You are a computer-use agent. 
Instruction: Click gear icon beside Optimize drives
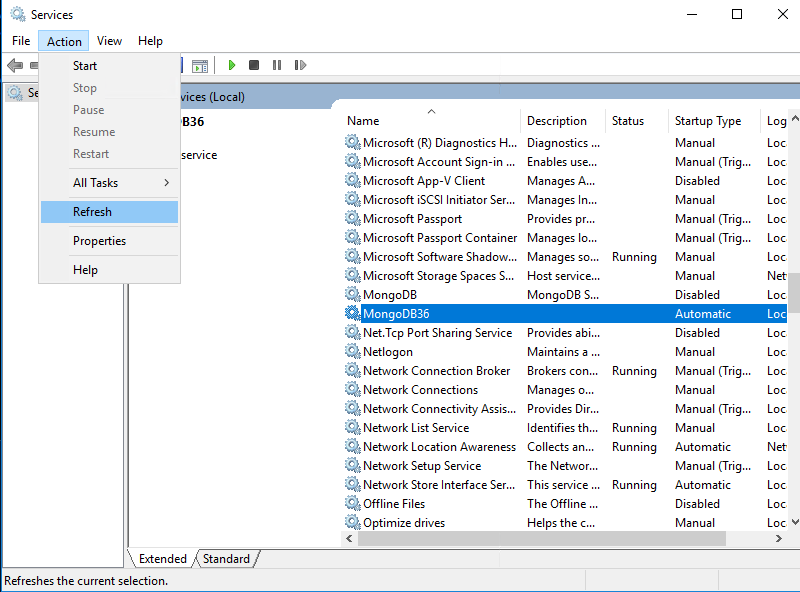(353, 522)
